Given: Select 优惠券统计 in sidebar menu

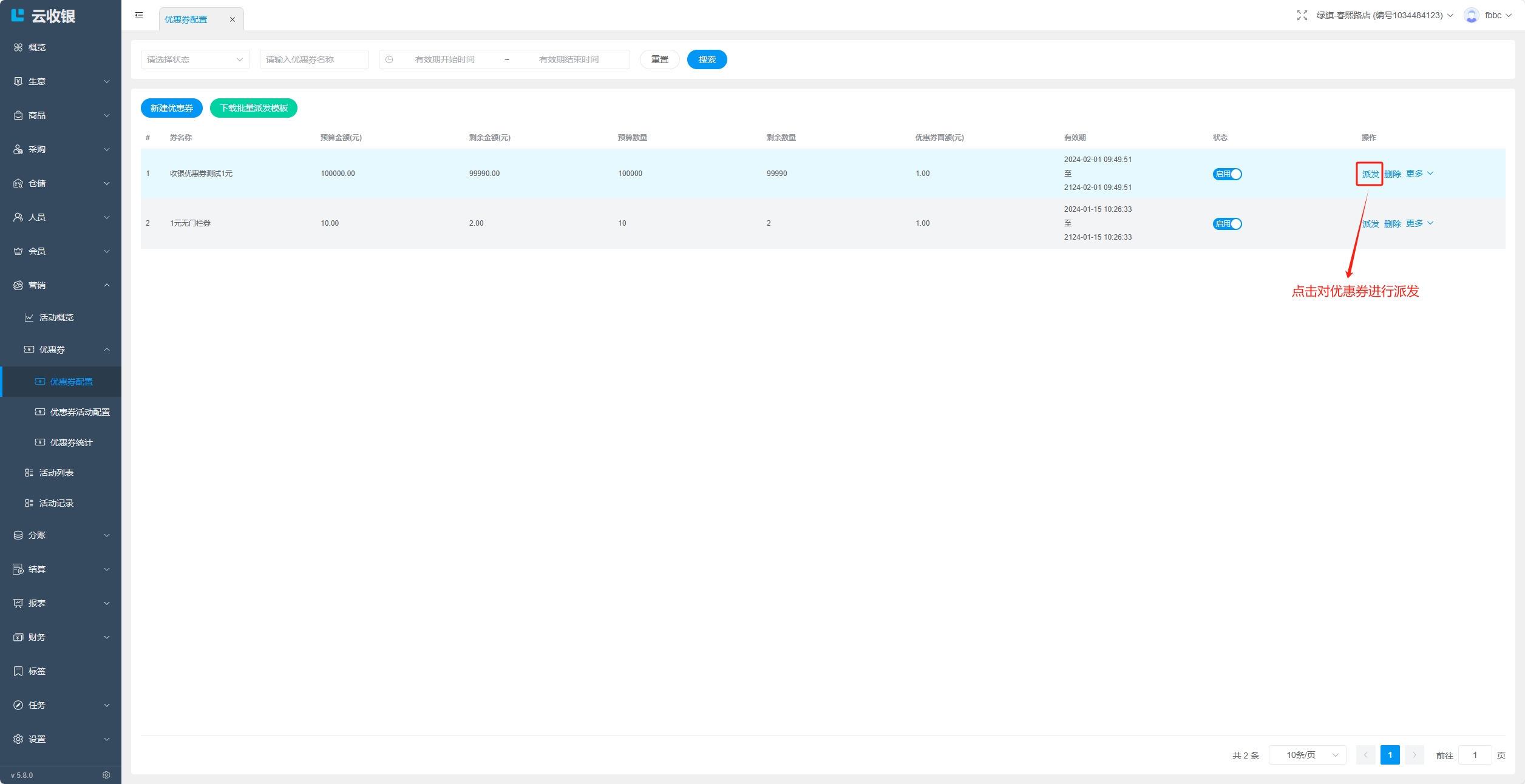Looking at the screenshot, I should [71, 442].
